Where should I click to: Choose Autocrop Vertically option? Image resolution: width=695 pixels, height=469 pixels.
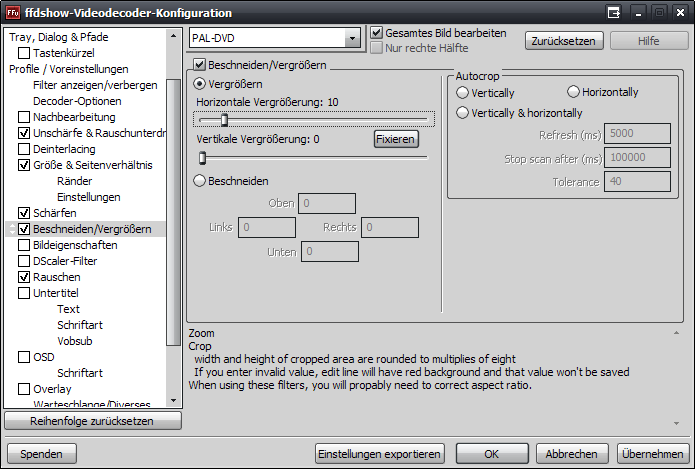[462, 93]
